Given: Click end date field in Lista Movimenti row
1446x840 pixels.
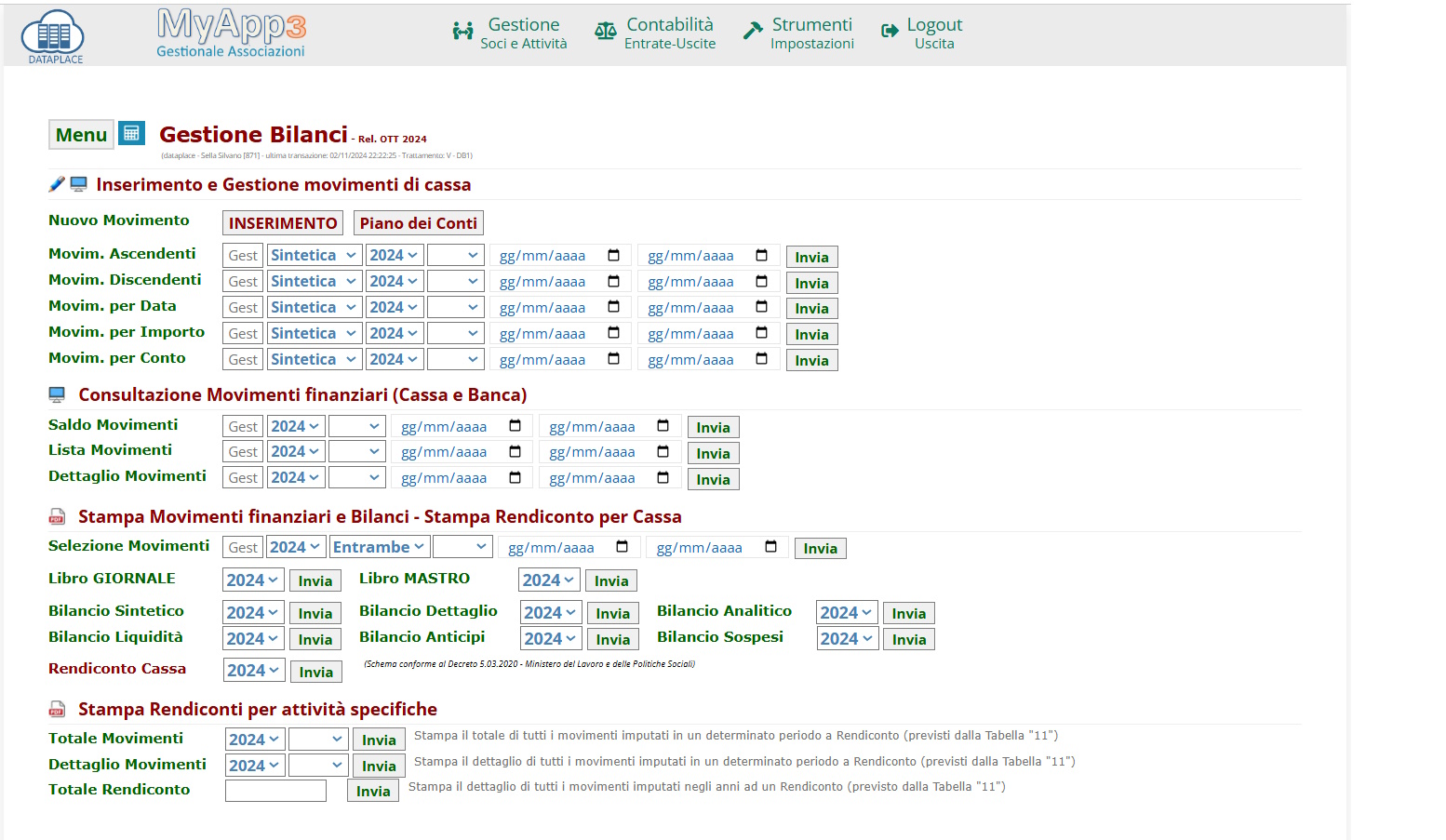Looking at the screenshot, I should pyautogui.click(x=609, y=452).
